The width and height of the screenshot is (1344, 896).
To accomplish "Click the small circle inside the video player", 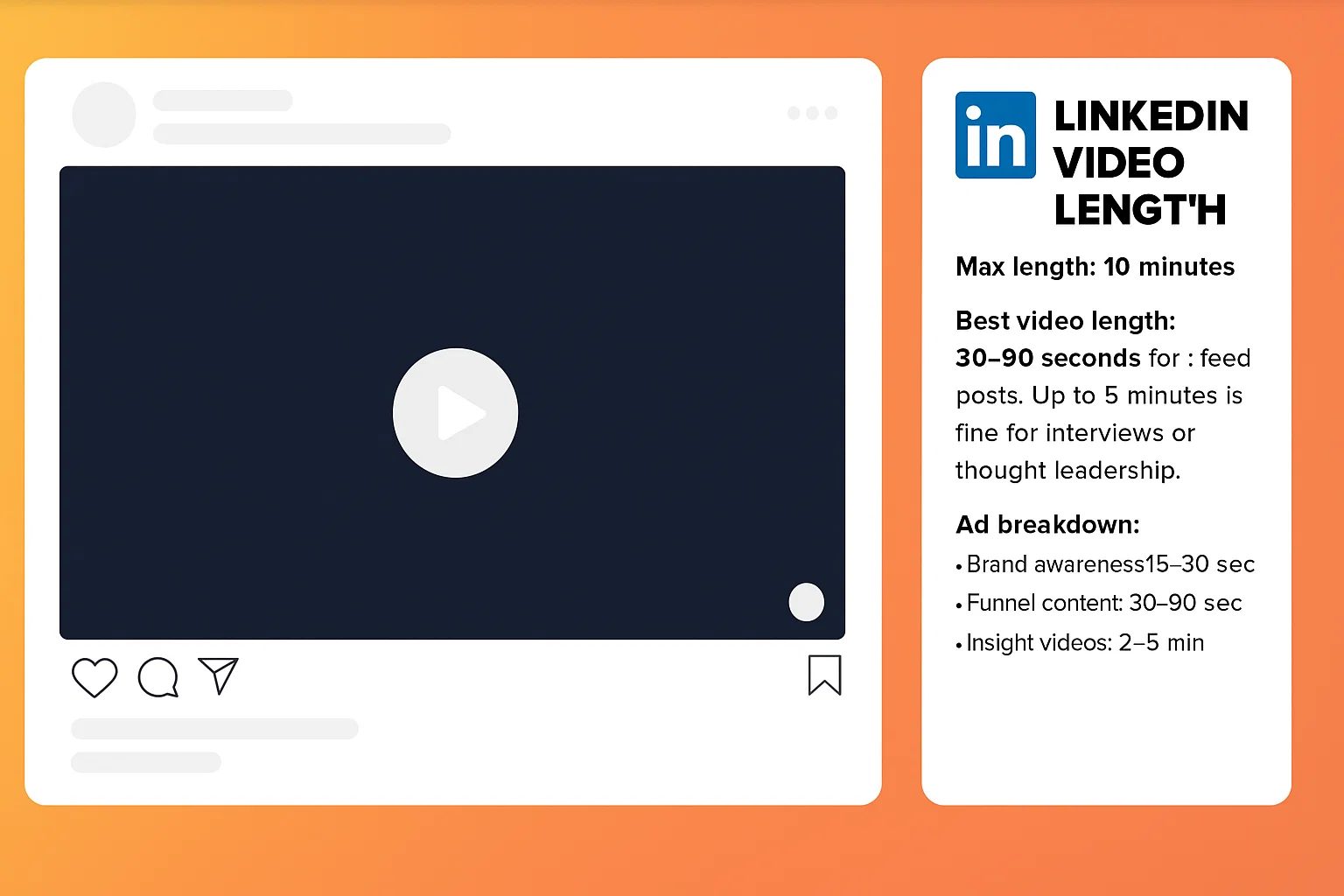I will click(x=806, y=602).
